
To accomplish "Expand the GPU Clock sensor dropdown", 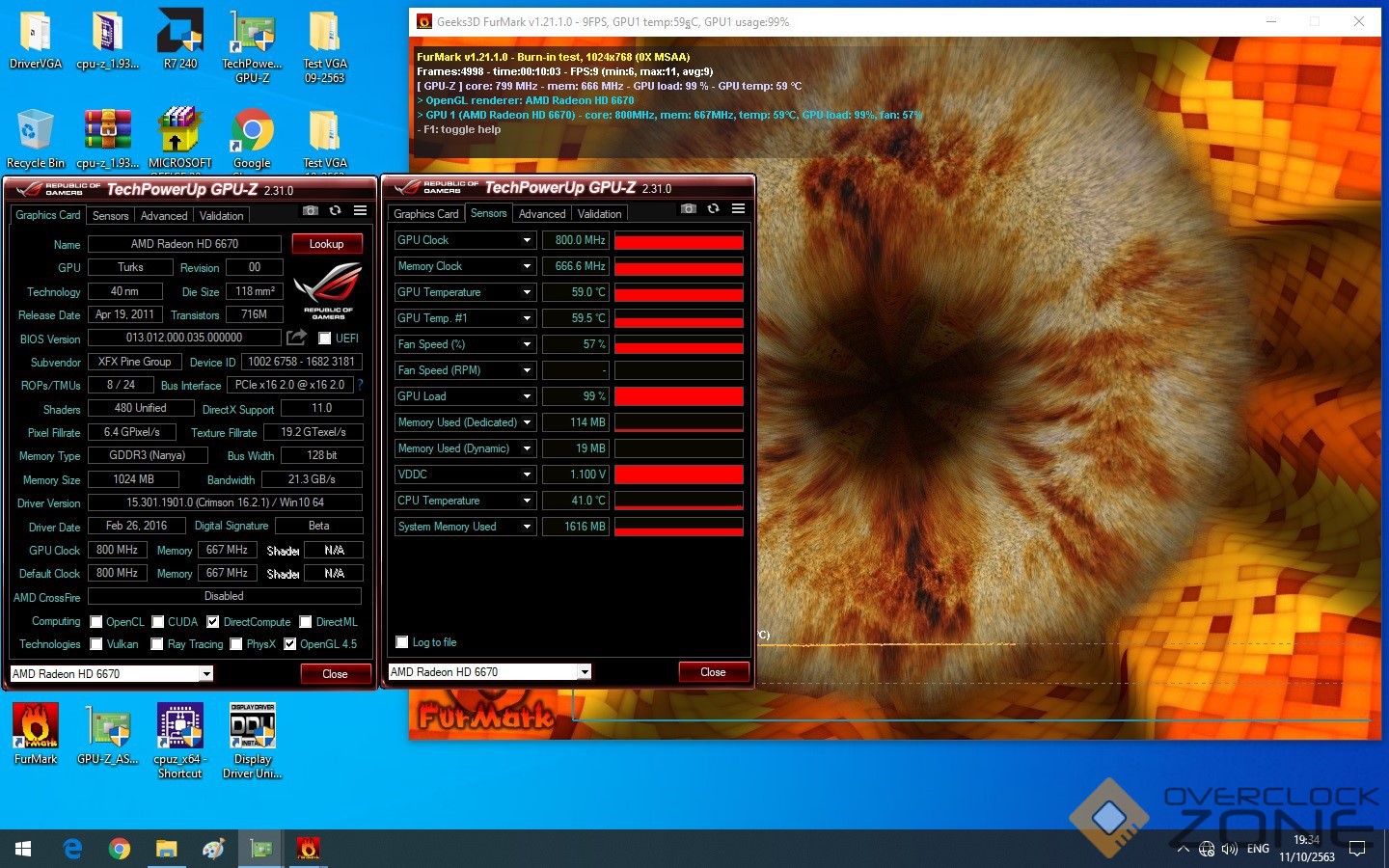I will pos(527,240).
